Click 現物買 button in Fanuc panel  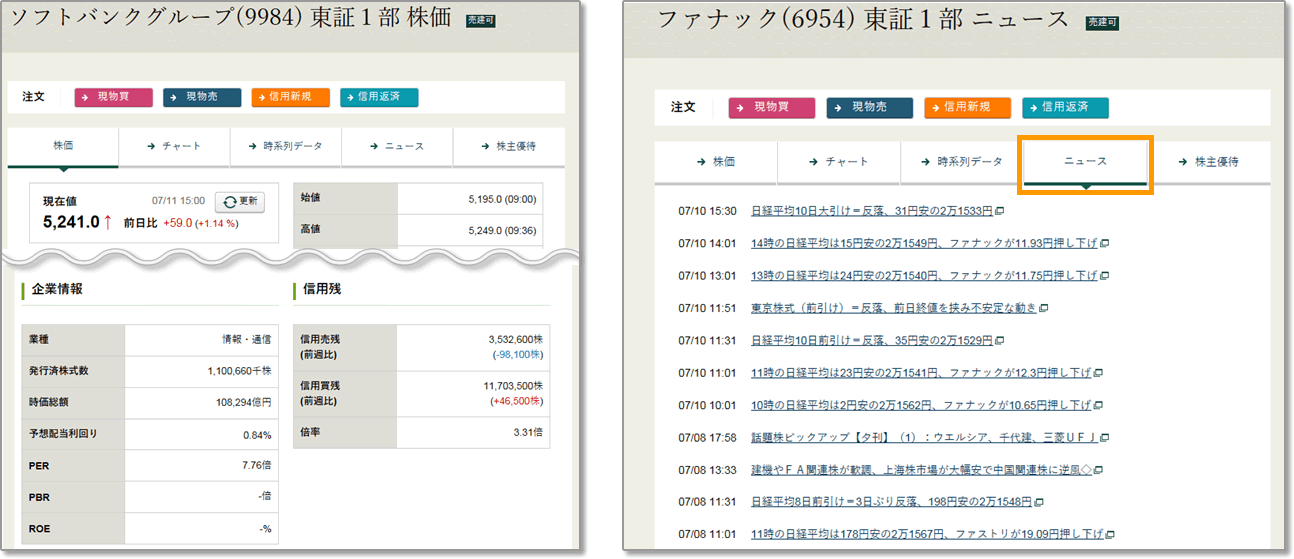pyautogui.click(x=772, y=107)
